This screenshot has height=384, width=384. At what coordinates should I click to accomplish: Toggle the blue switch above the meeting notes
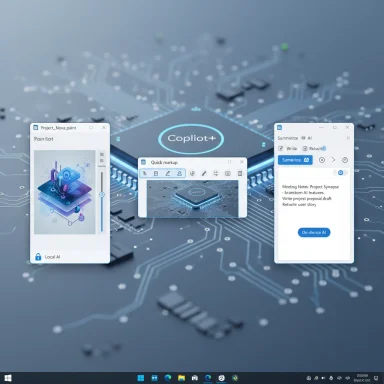340,172
